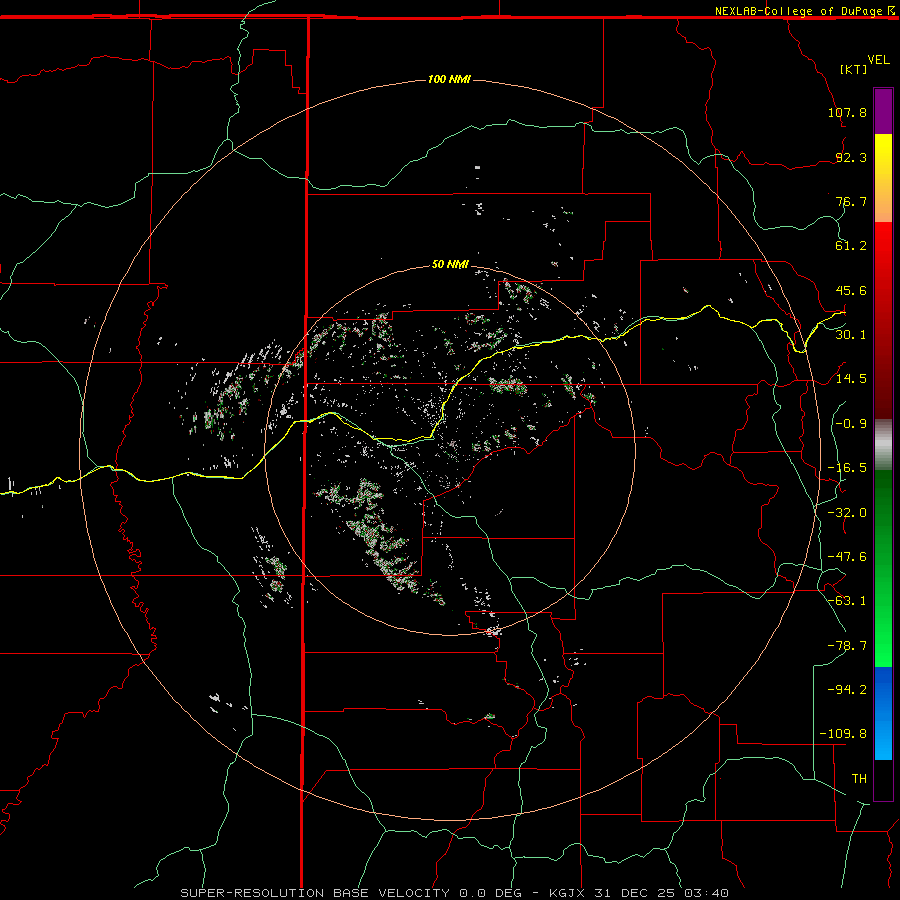Image resolution: width=900 pixels, height=900 pixels.
Task: Click the -32.0 legend value
Action: pyautogui.click(x=847, y=513)
